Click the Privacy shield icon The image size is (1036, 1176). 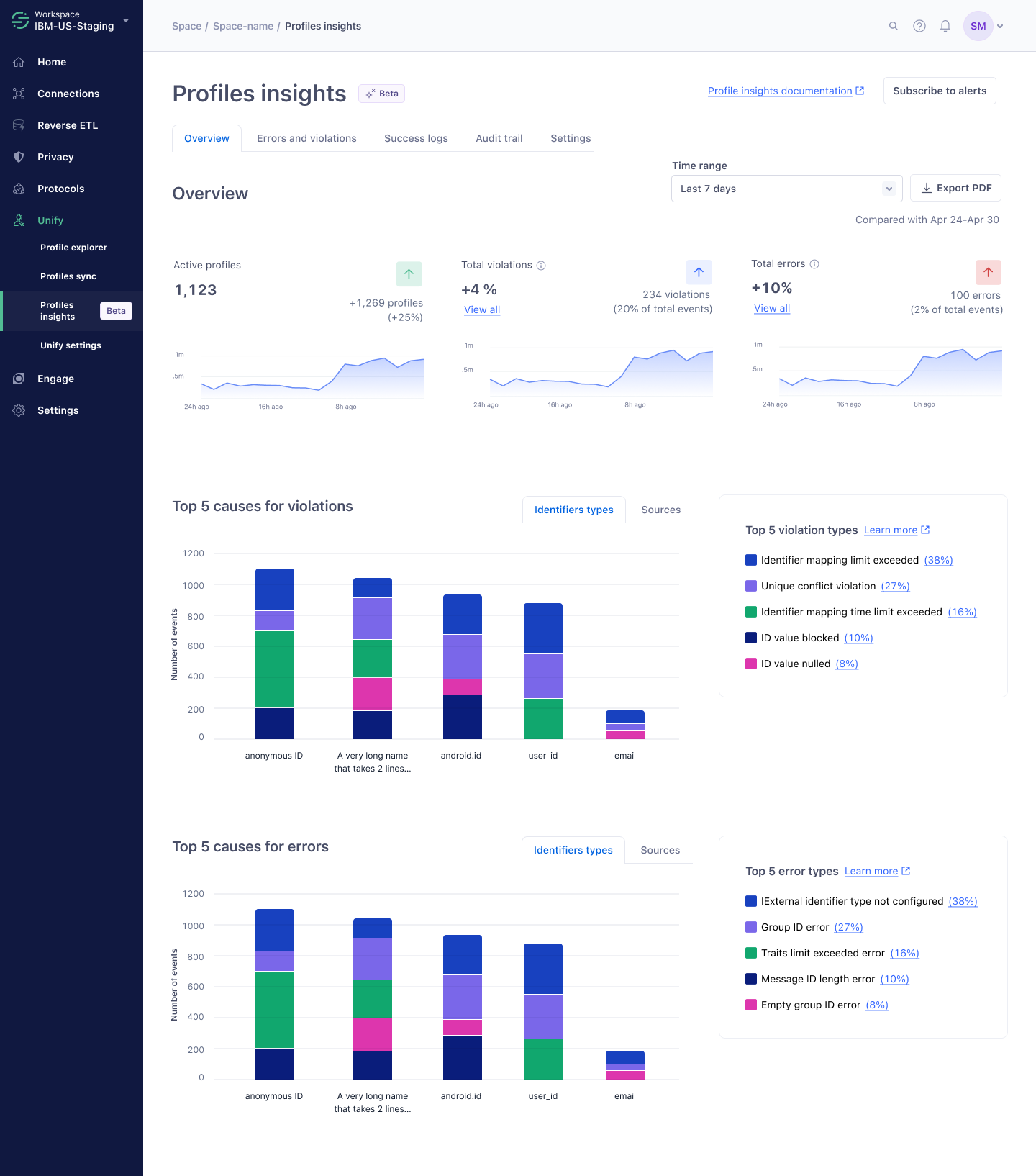pos(19,157)
